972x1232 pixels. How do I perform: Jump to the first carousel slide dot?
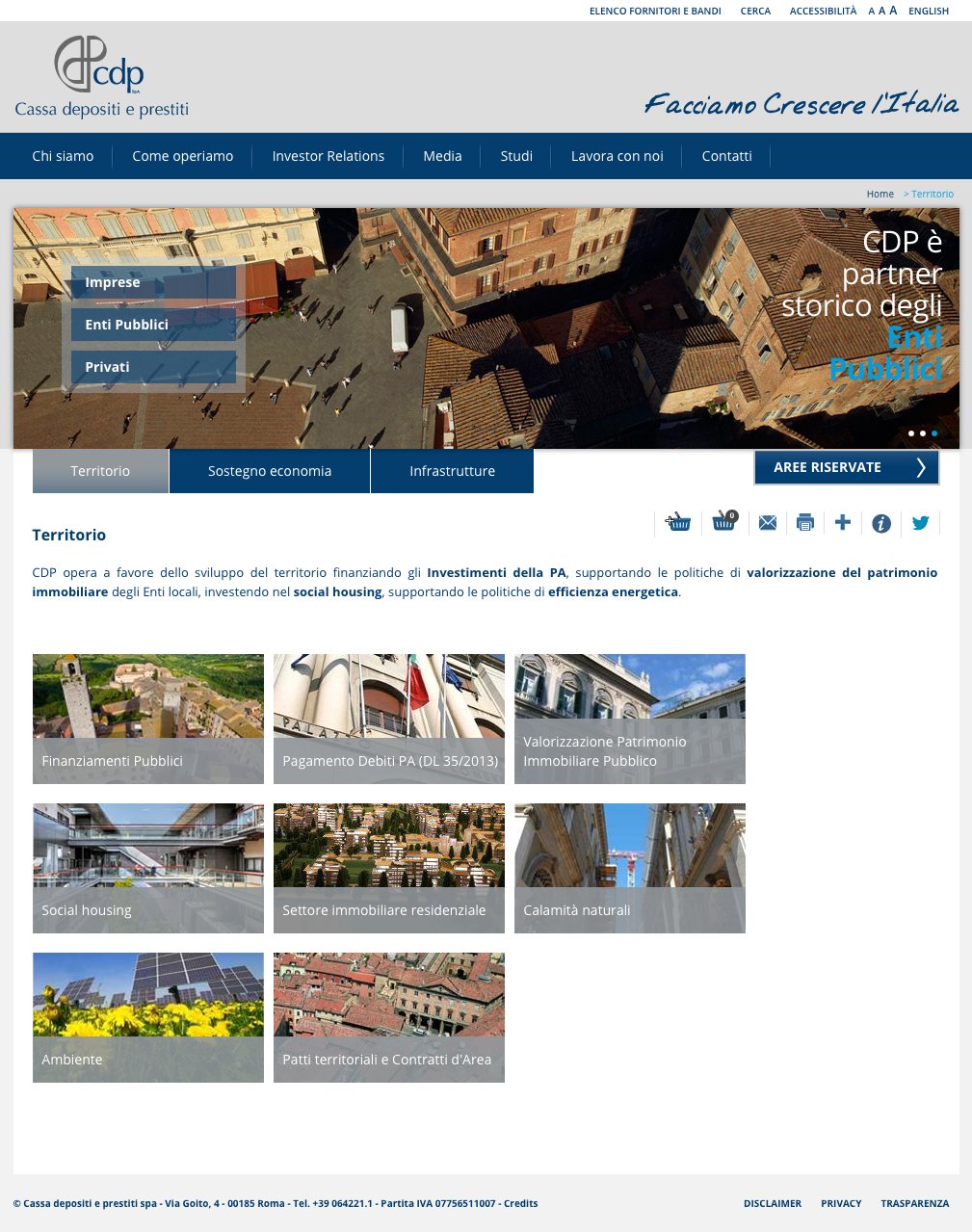910,433
